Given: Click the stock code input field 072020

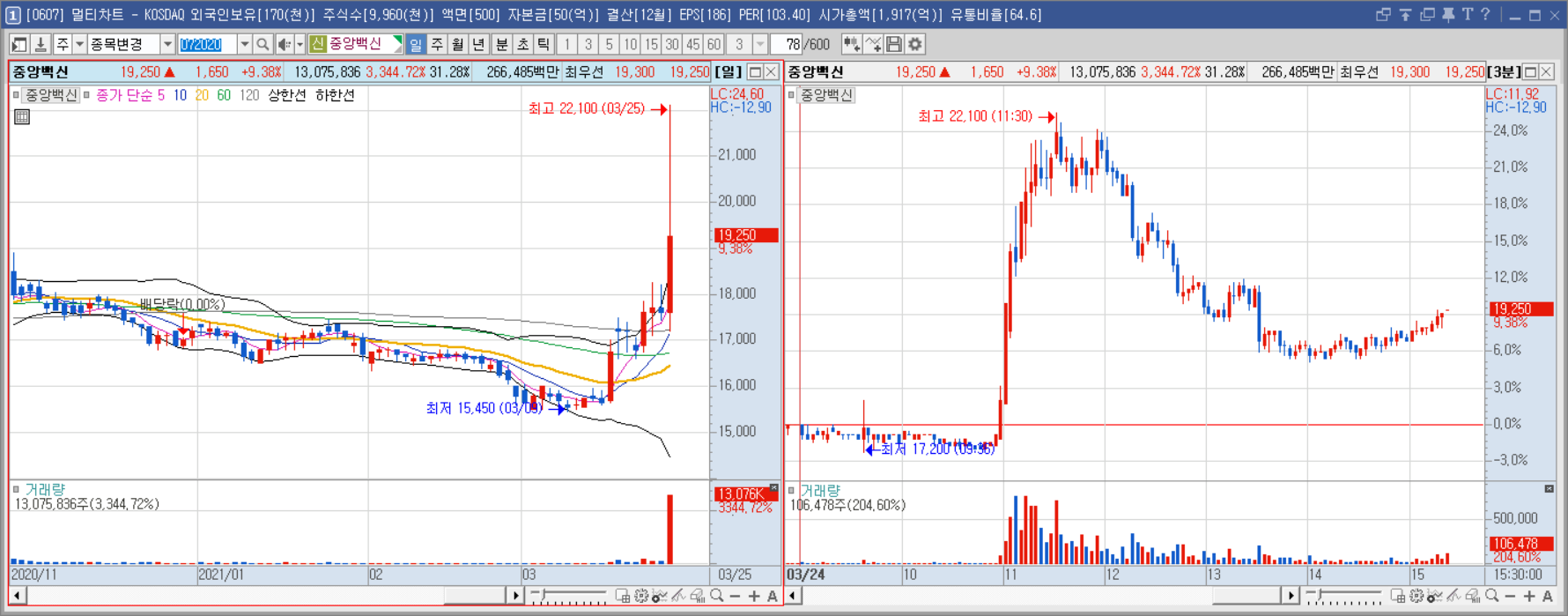Looking at the screenshot, I should tap(207, 44).
